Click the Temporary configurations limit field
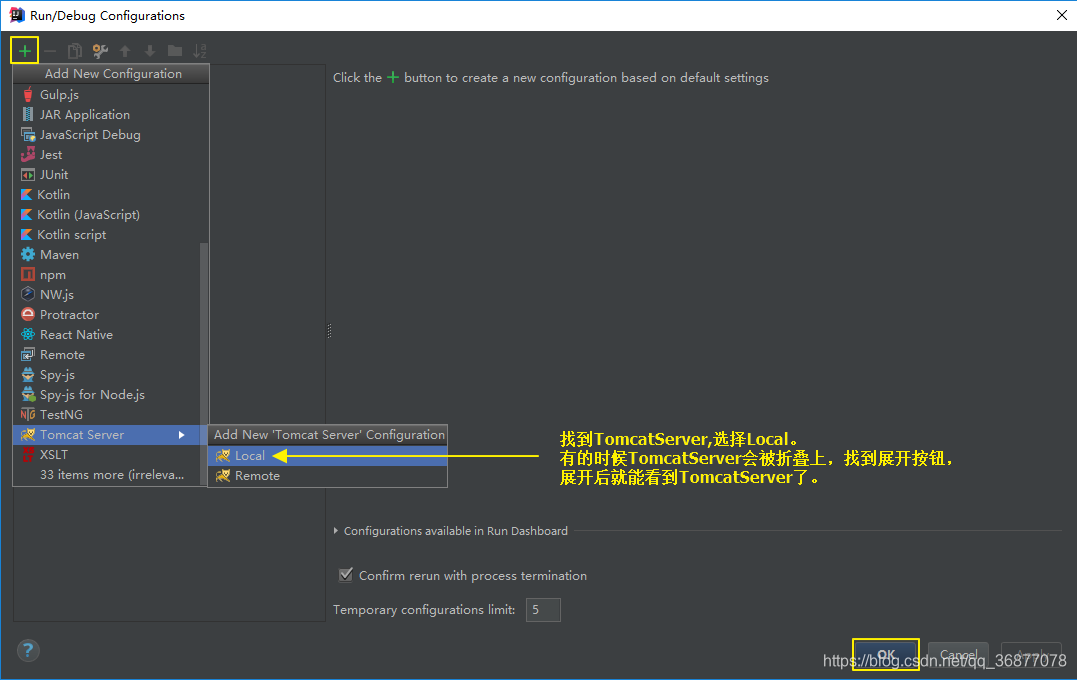Screen dimensions: 1077x680 click(x=543, y=610)
